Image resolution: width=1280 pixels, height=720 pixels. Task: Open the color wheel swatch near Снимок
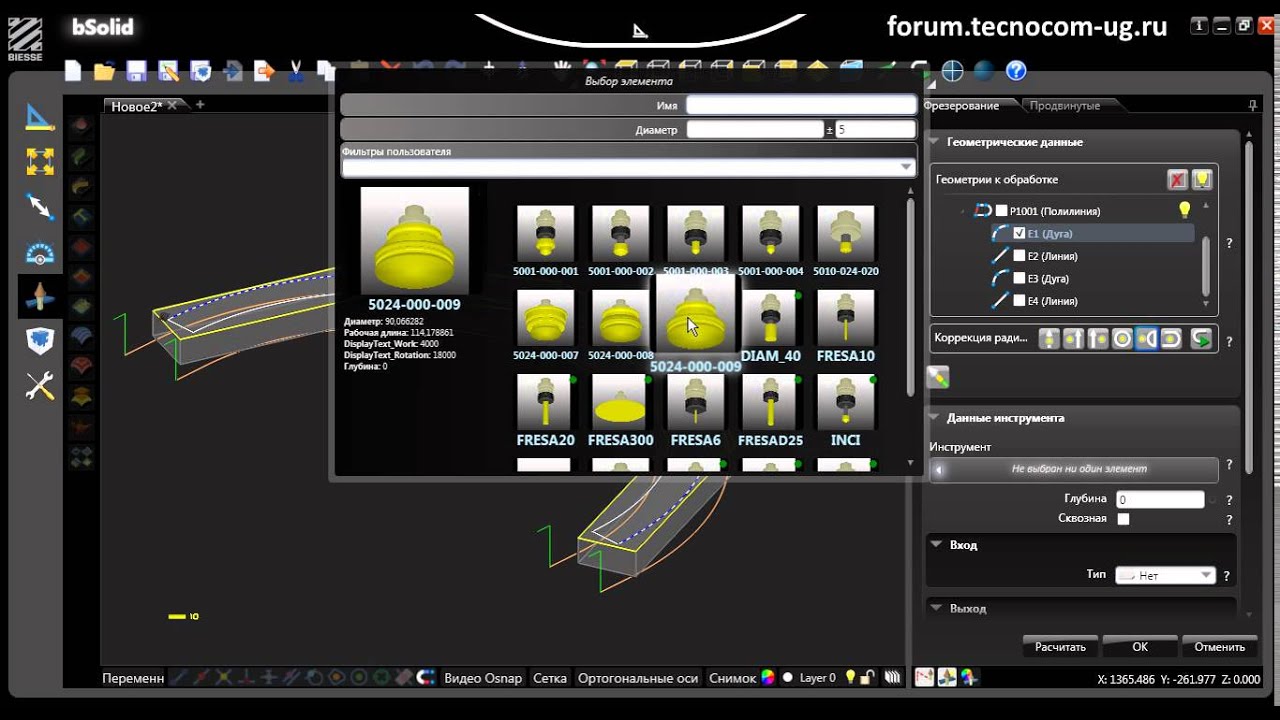pyautogui.click(x=768, y=677)
